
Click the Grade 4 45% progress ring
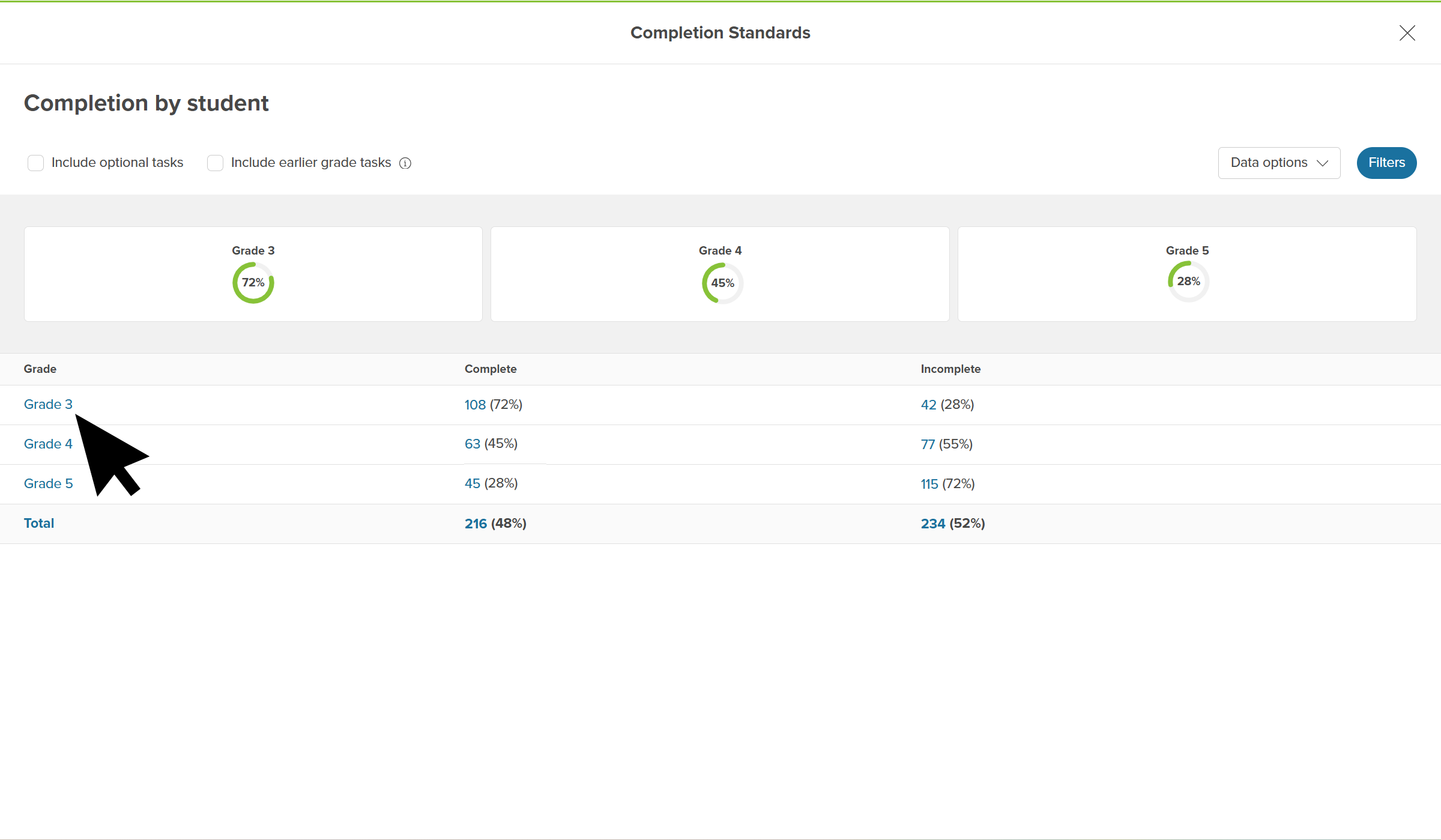point(722,283)
